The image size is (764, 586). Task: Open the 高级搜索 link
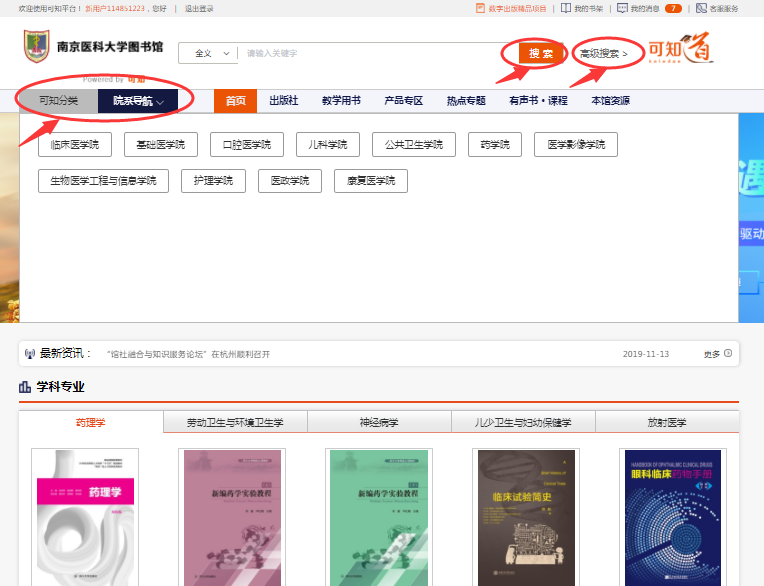(x=604, y=53)
